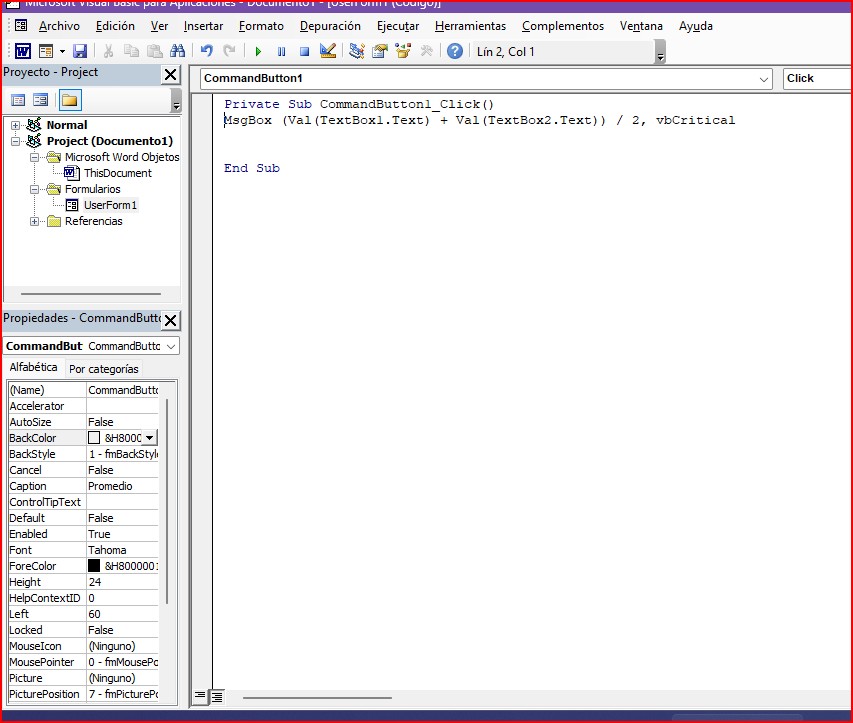This screenshot has width=853, height=723.
Task: Open the blue Help question mark icon
Action: 455,51
